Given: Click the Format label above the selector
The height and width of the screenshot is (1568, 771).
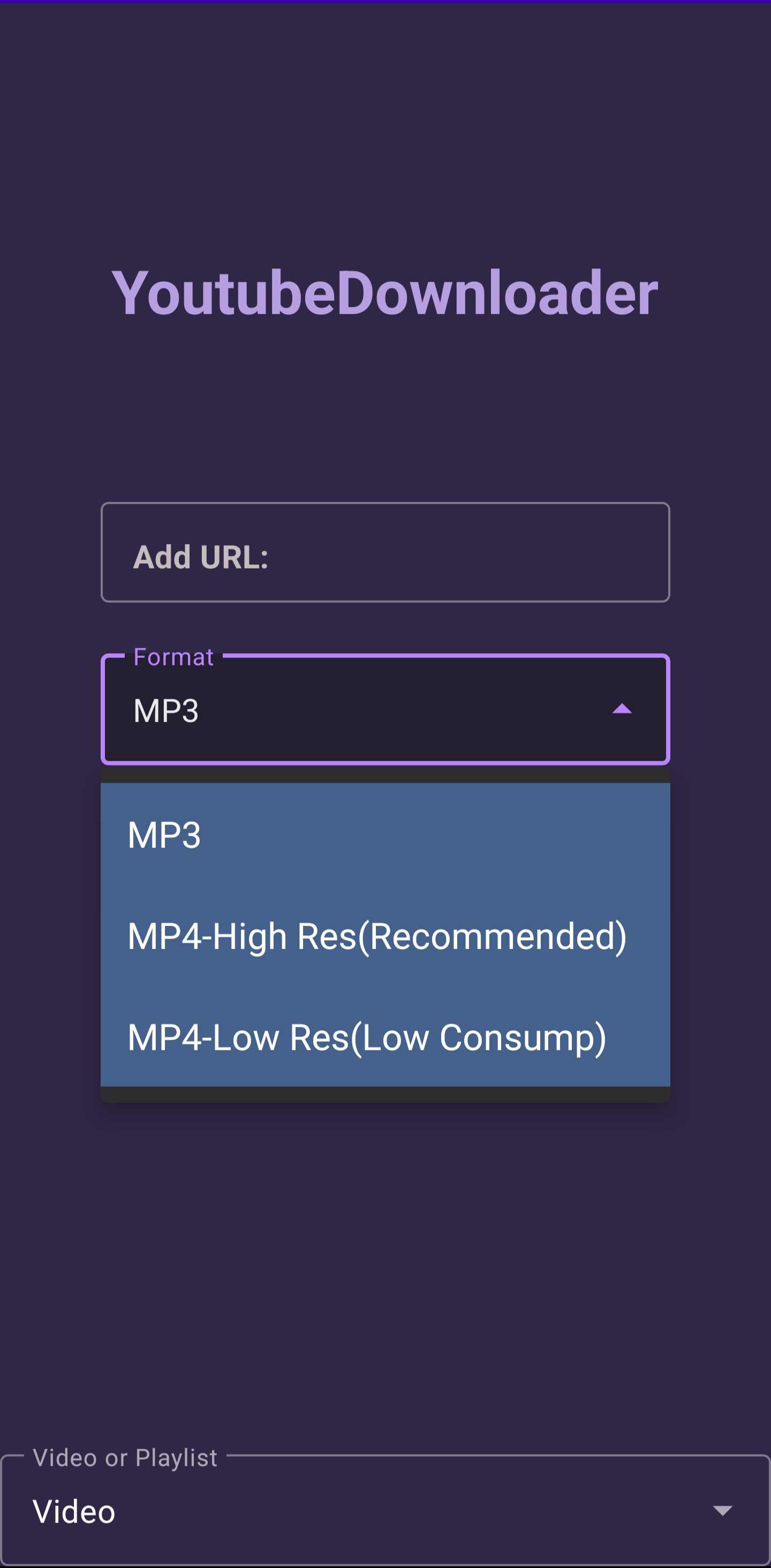Looking at the screenshot, I should pos(172,657).
